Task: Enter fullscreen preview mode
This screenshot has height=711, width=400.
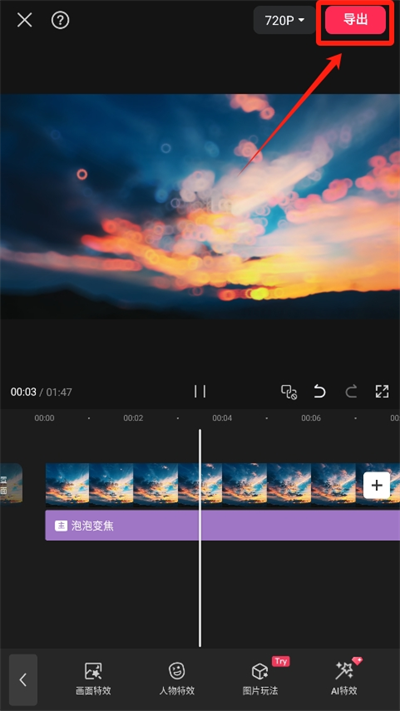Action: (x=382, y=391)
